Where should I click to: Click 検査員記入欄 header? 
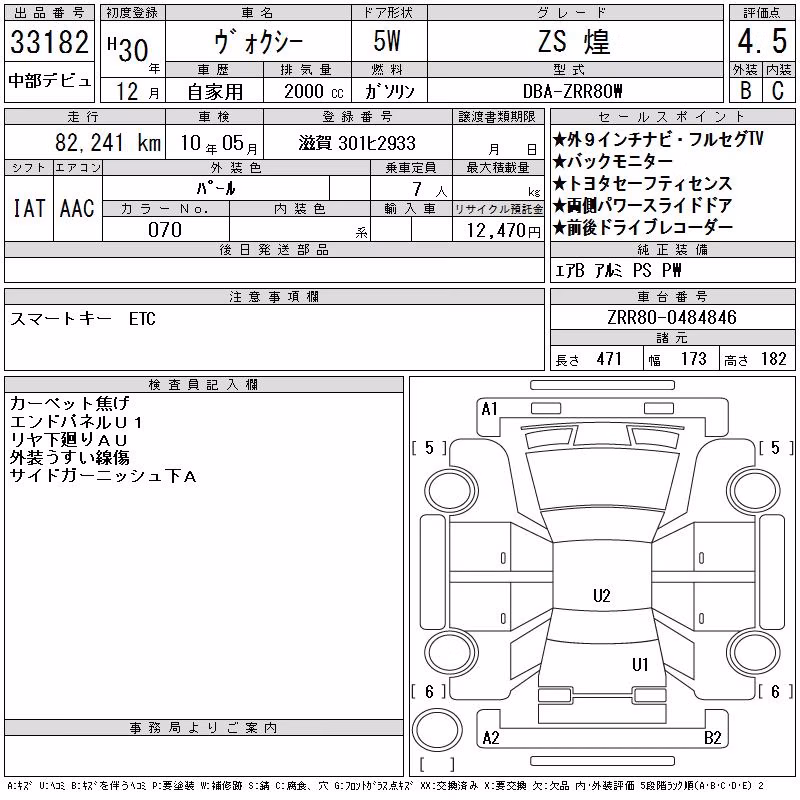pos(203,385)
